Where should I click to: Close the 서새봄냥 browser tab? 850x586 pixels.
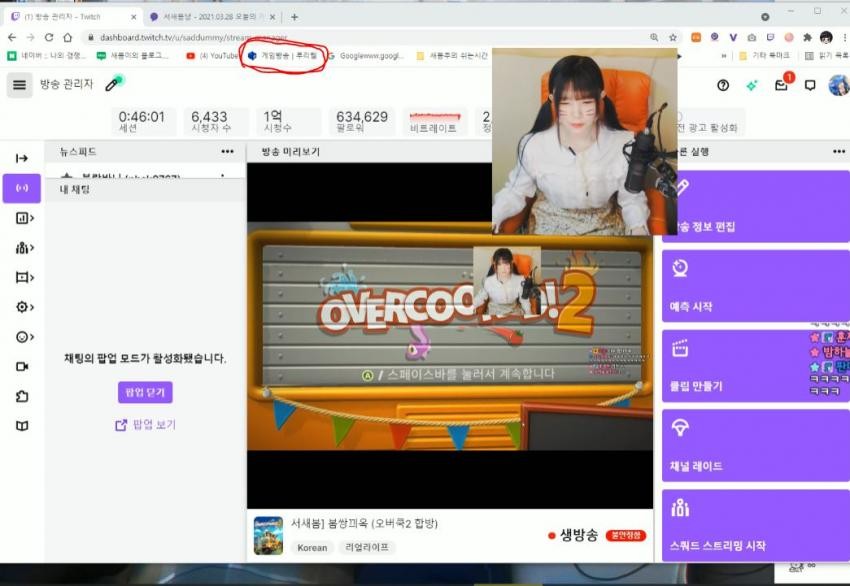coord(272,17)
